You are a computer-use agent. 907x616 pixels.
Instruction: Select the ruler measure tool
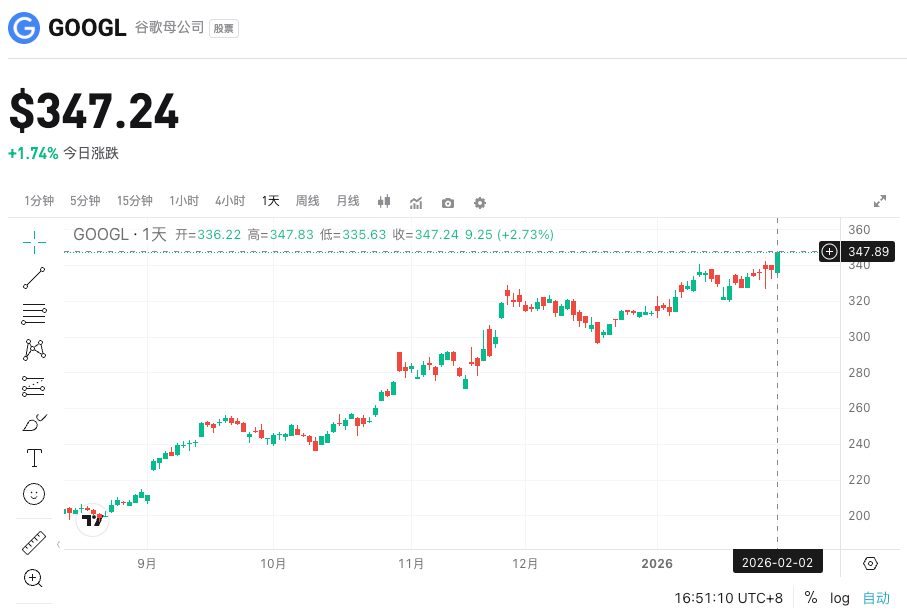point(34,543)
